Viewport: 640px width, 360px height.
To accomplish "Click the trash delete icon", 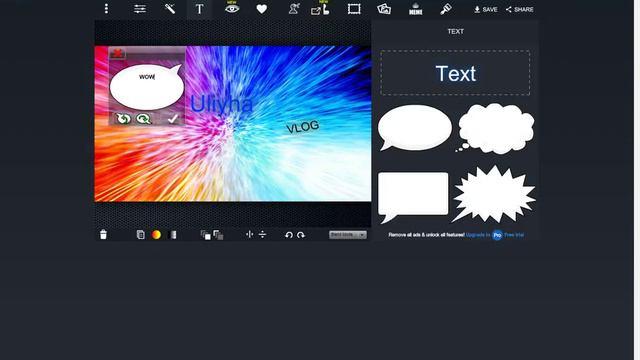I will pos(103,234).
